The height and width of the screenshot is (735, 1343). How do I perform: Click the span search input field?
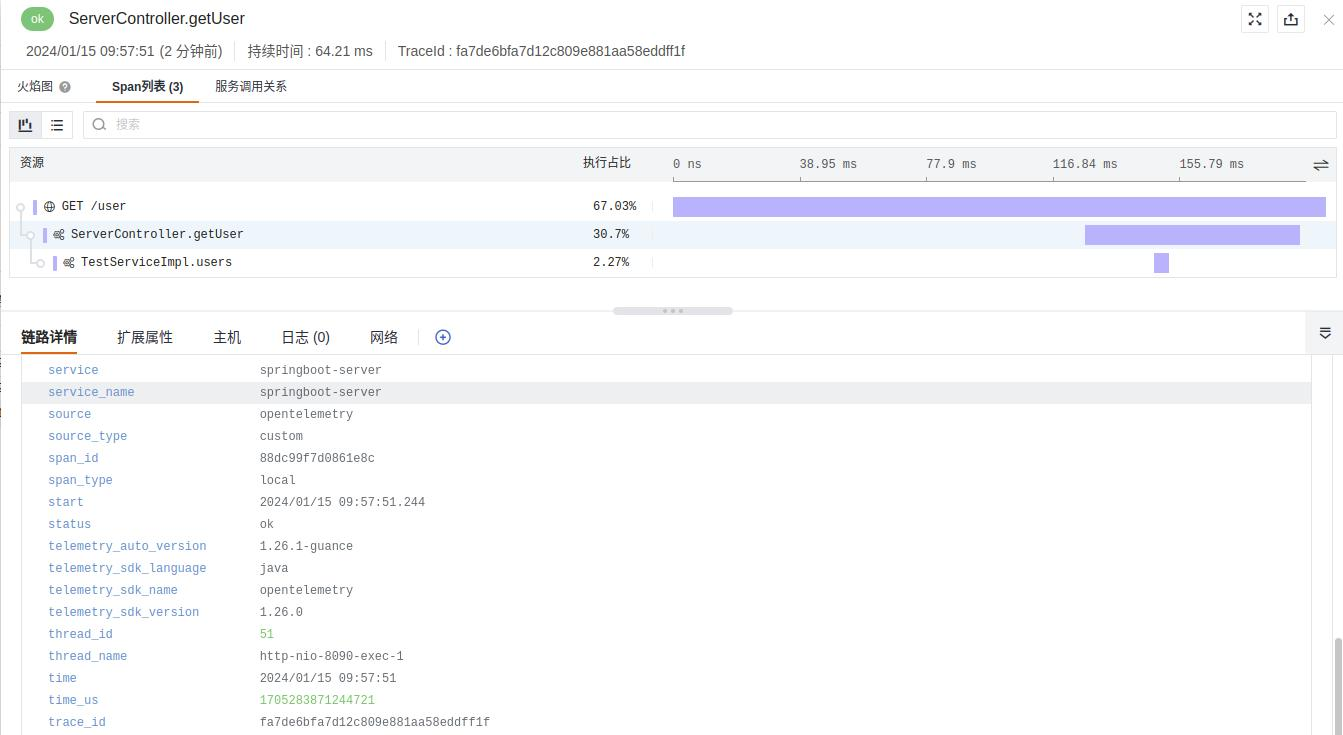coord(710,125)
